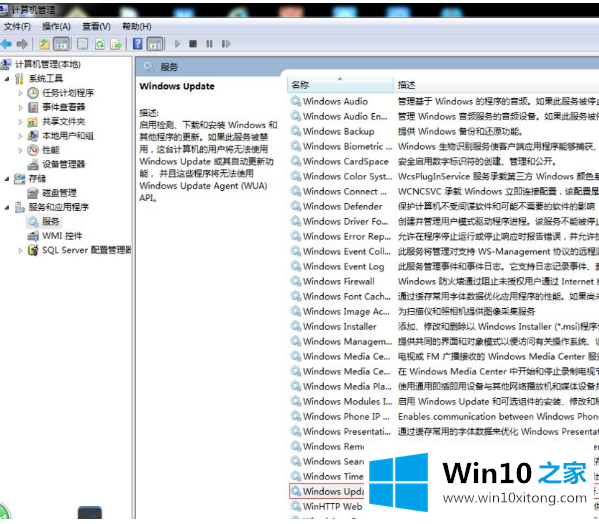
Task: Click the Export list toolbar icon
Action: point(116,44)
